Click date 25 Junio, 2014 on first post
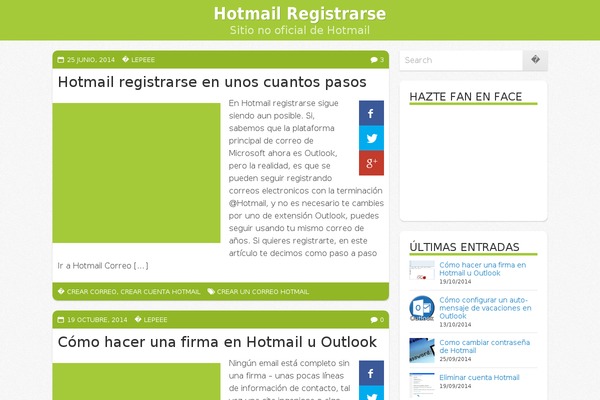 [x=91, y=60]
